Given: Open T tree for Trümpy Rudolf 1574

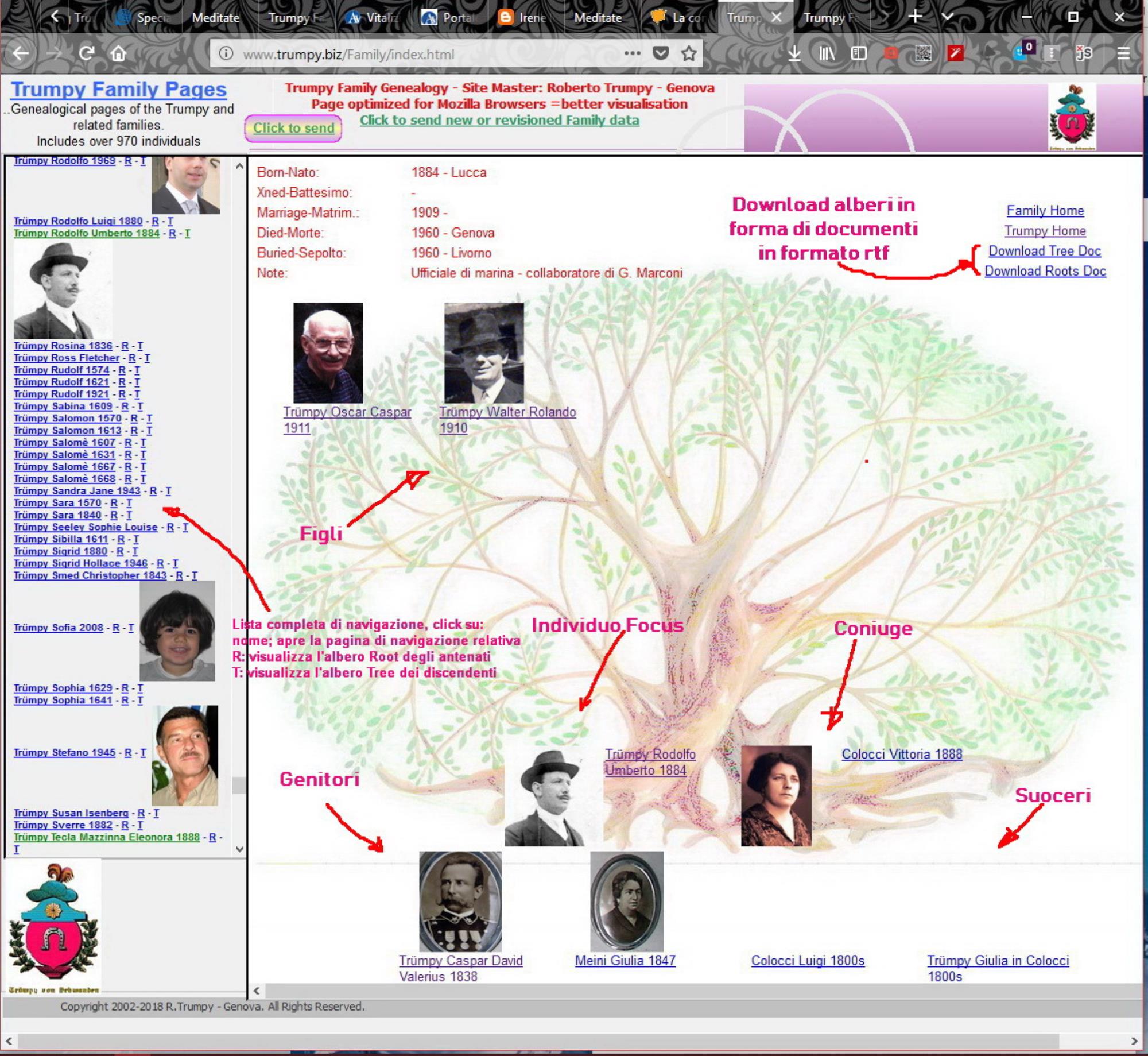Looking at the screenshot, I should [137, 370].
